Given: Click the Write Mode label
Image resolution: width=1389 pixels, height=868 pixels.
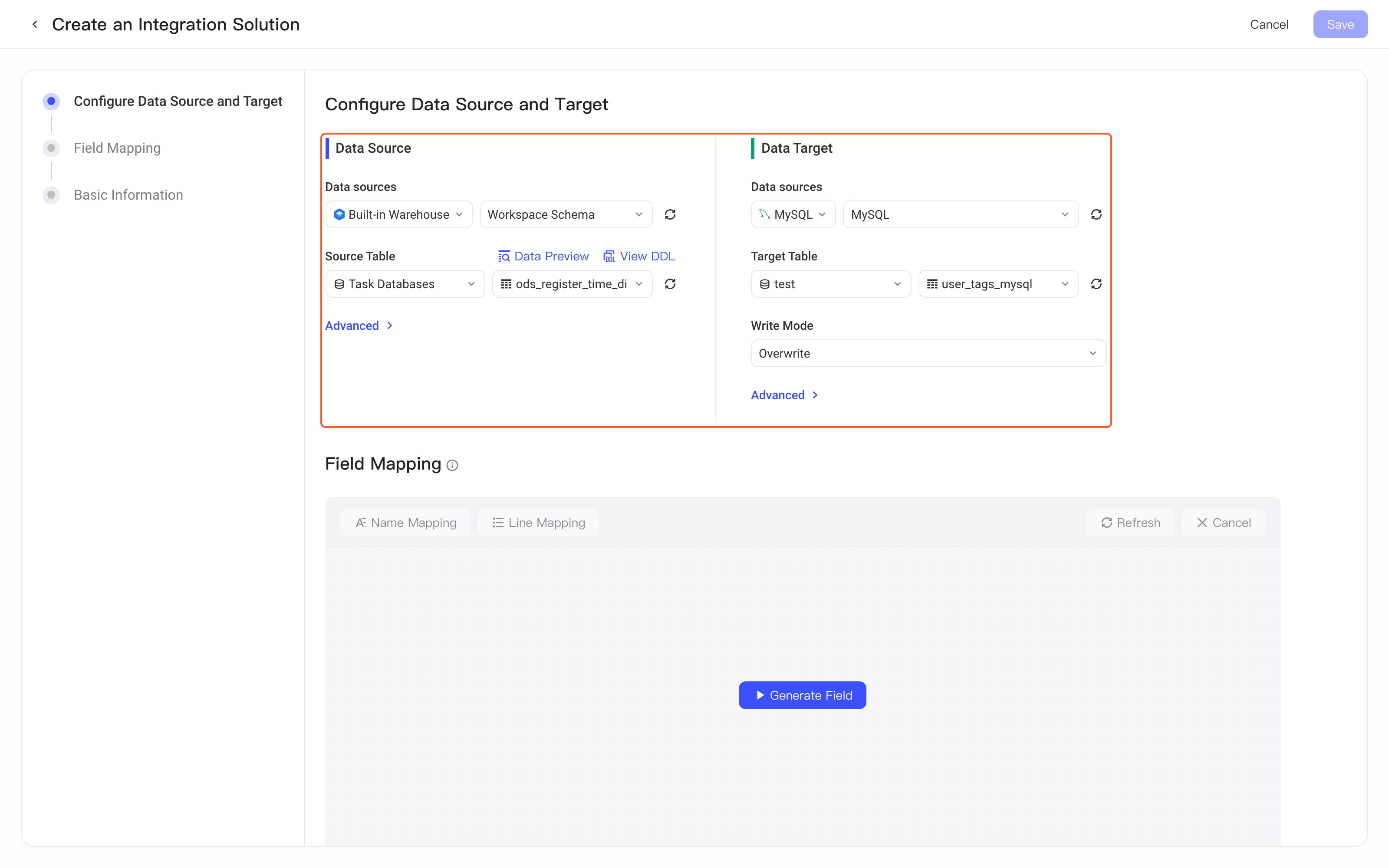Looking at the screenshot, I should (782, 325).
